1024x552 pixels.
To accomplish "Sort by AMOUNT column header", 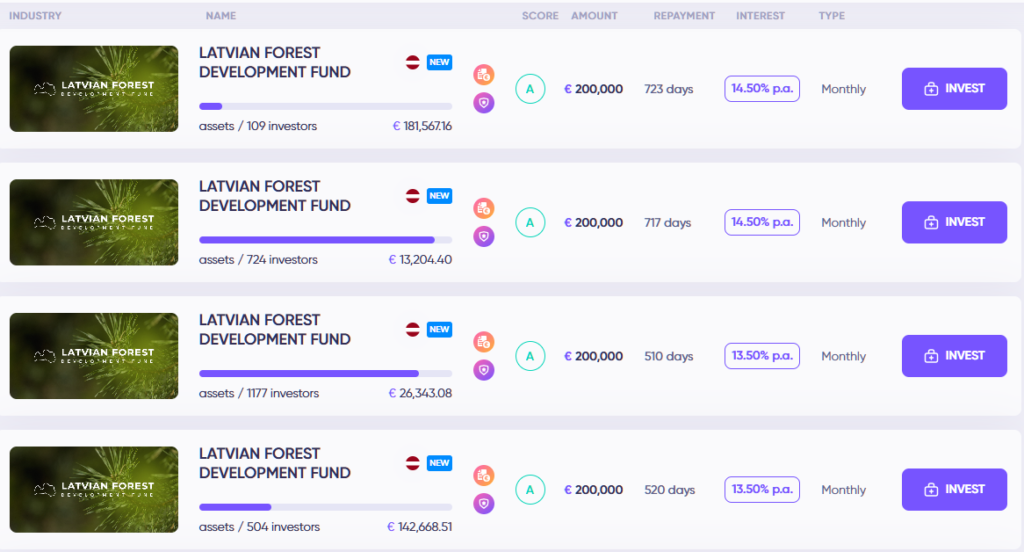I will tap(594, 16).
